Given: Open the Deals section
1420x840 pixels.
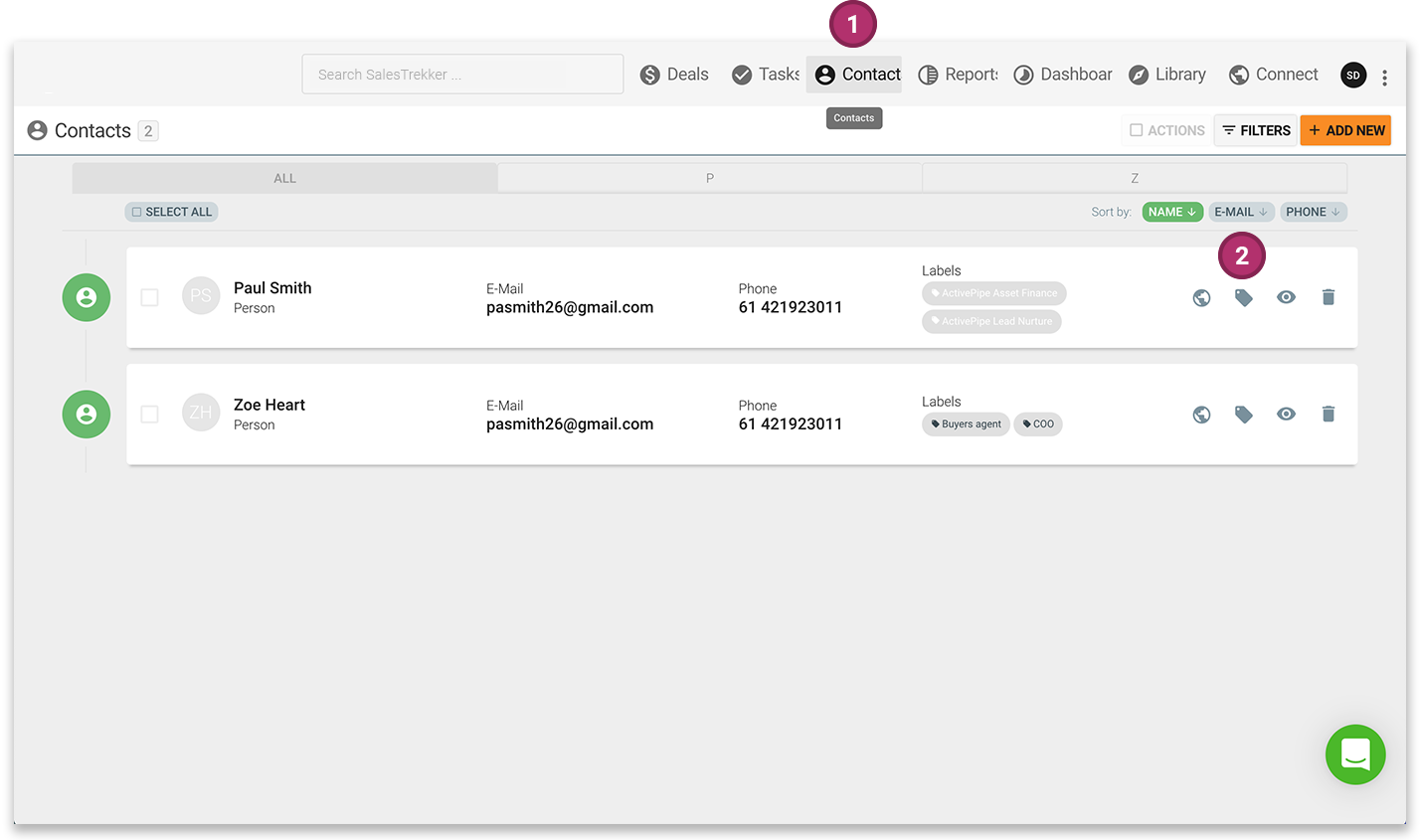Looking at the screenshot, I should pos(674,75).
